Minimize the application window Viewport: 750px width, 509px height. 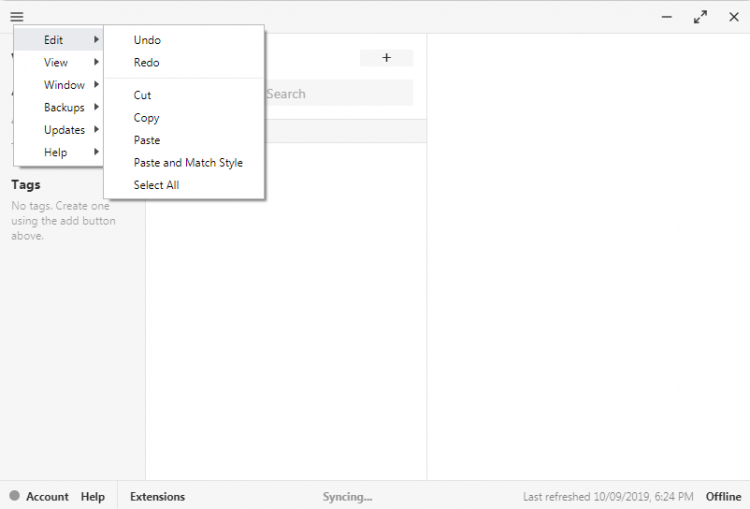667,17
